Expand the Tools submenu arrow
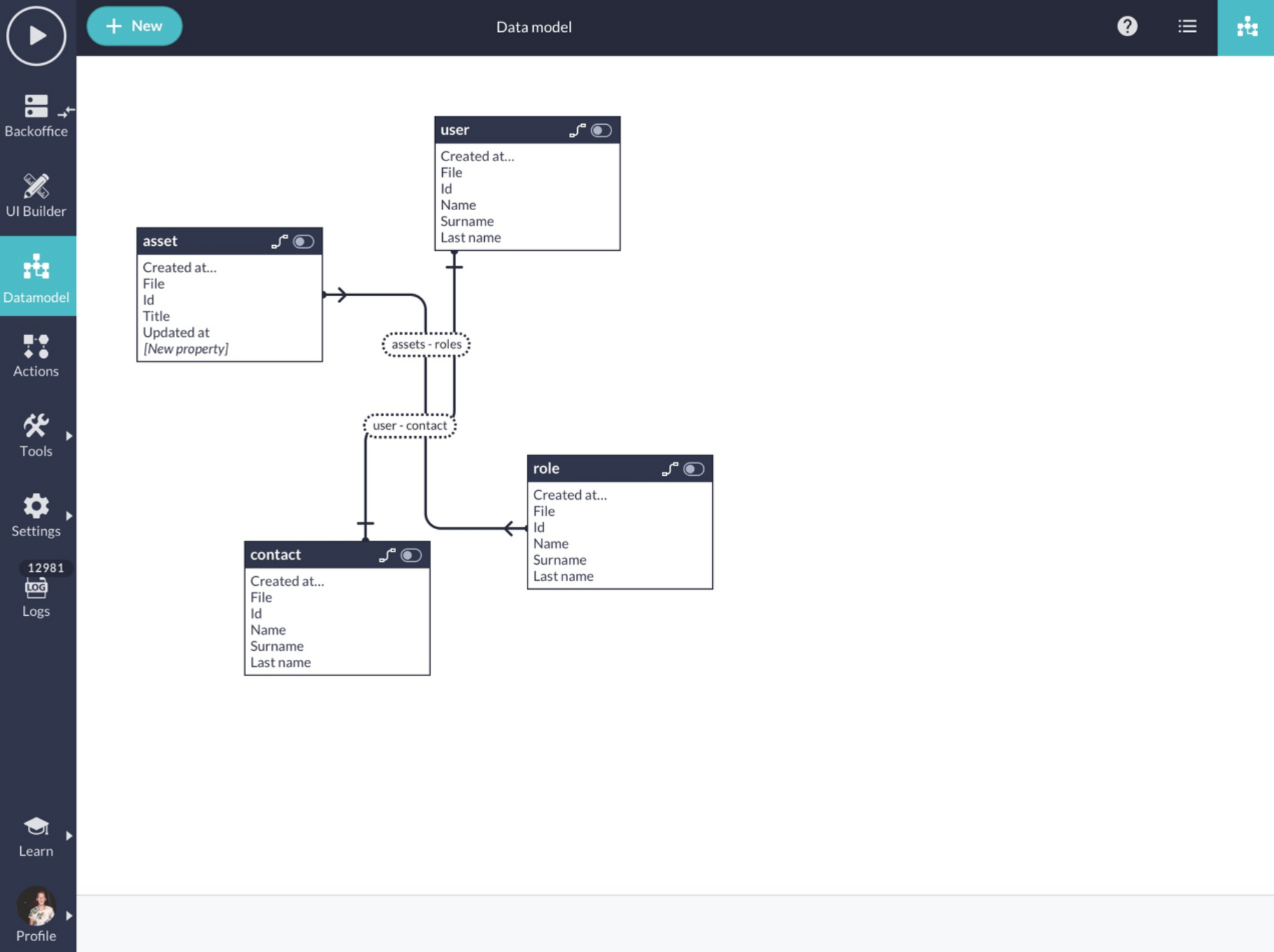This screenshot has width=1274, height=952. (69, 436)
